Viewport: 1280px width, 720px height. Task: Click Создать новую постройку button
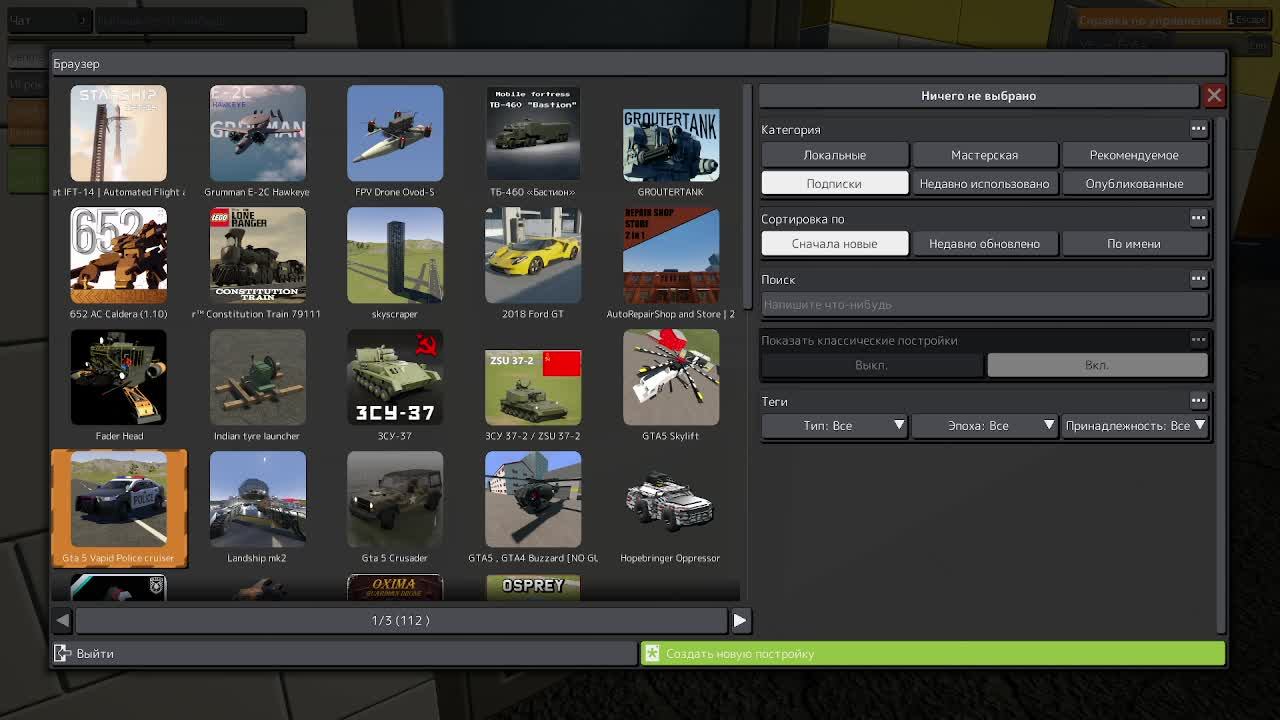point(932,653)
